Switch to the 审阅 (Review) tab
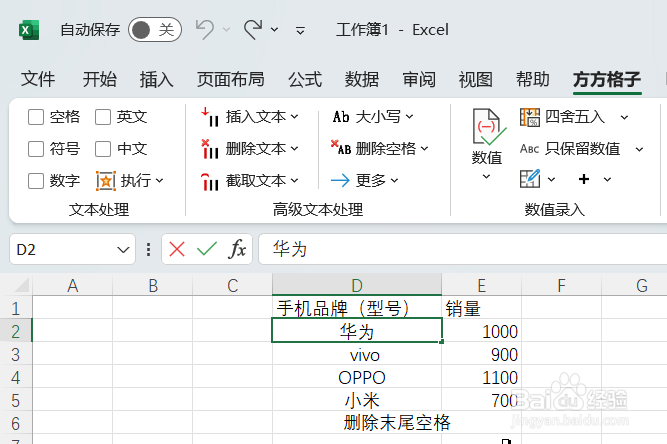The image size is (667, 444). [419, 80]
